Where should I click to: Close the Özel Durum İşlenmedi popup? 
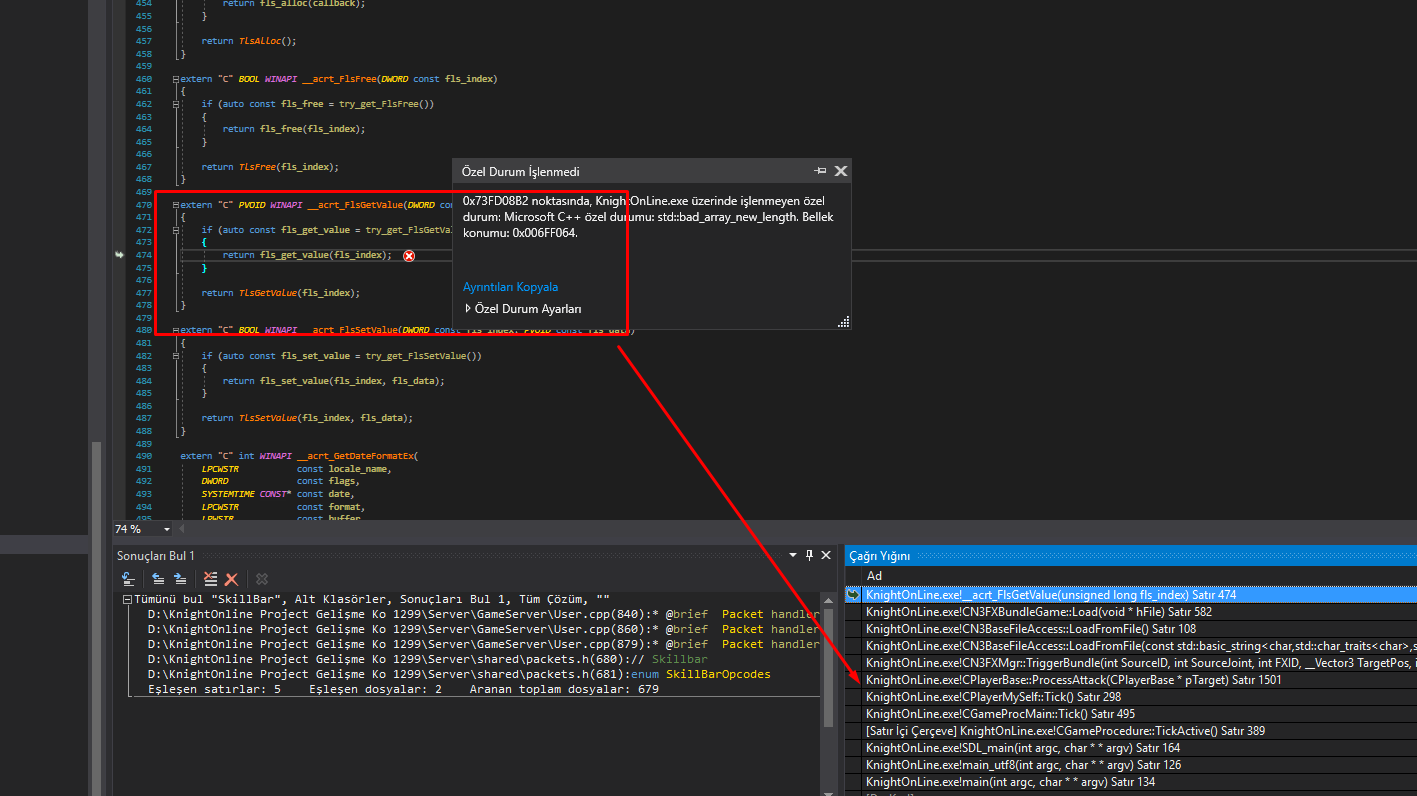[x=841, y=171]
